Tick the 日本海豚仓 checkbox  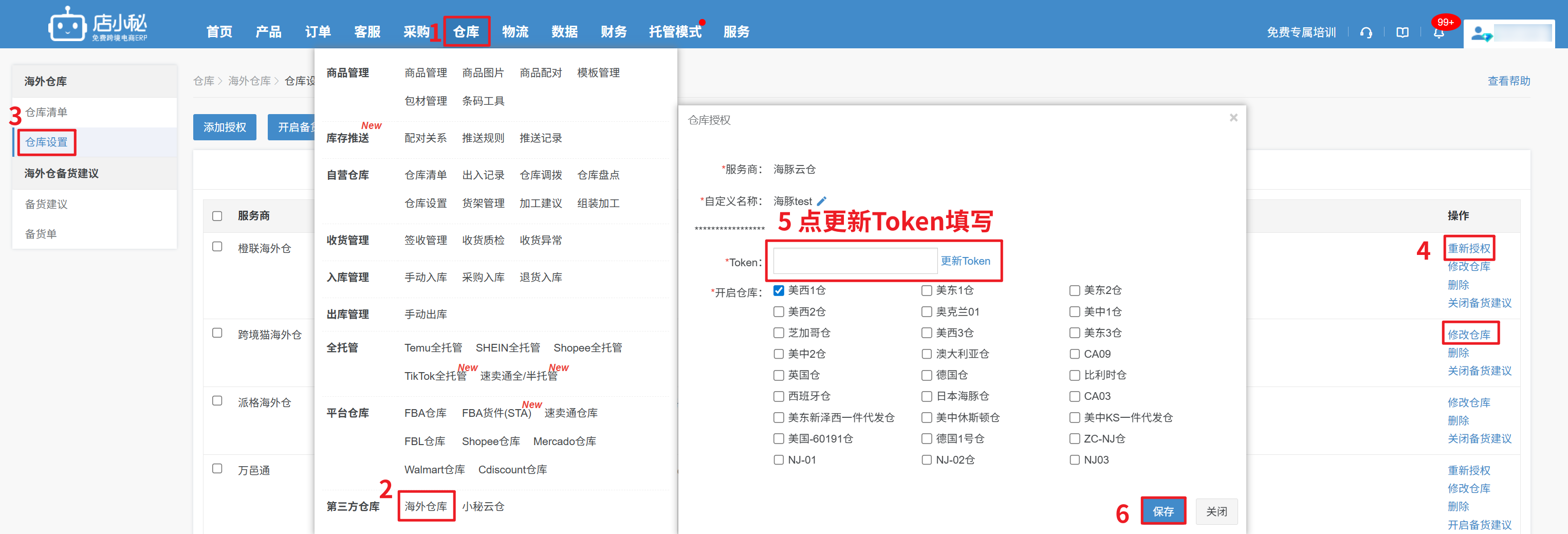click(927, 396)
